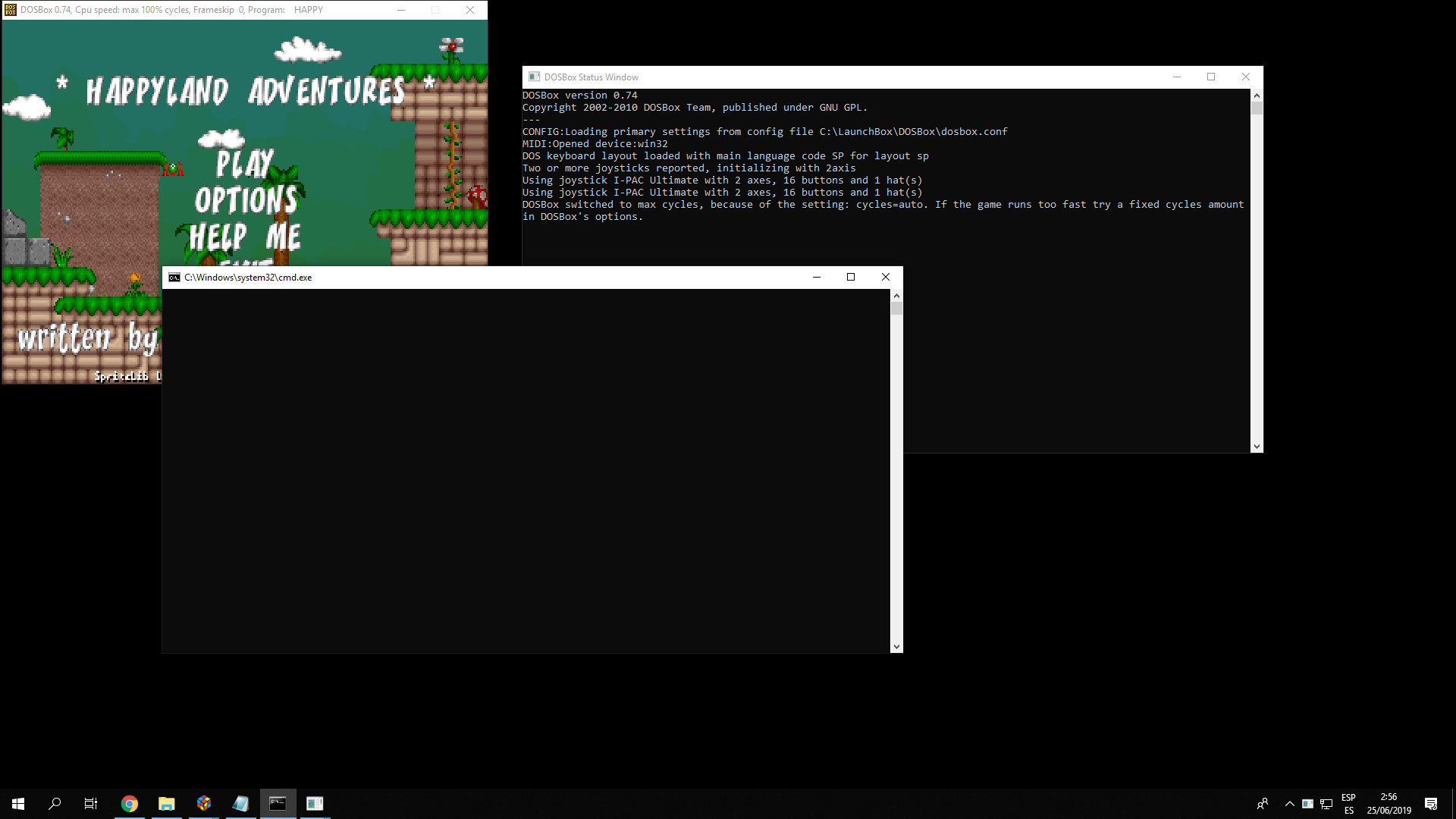The height and width of the screenshot is (819, 1456).
Task: Click cmd.exe scrollbar down arrow
Action: [x=896, y=647]
